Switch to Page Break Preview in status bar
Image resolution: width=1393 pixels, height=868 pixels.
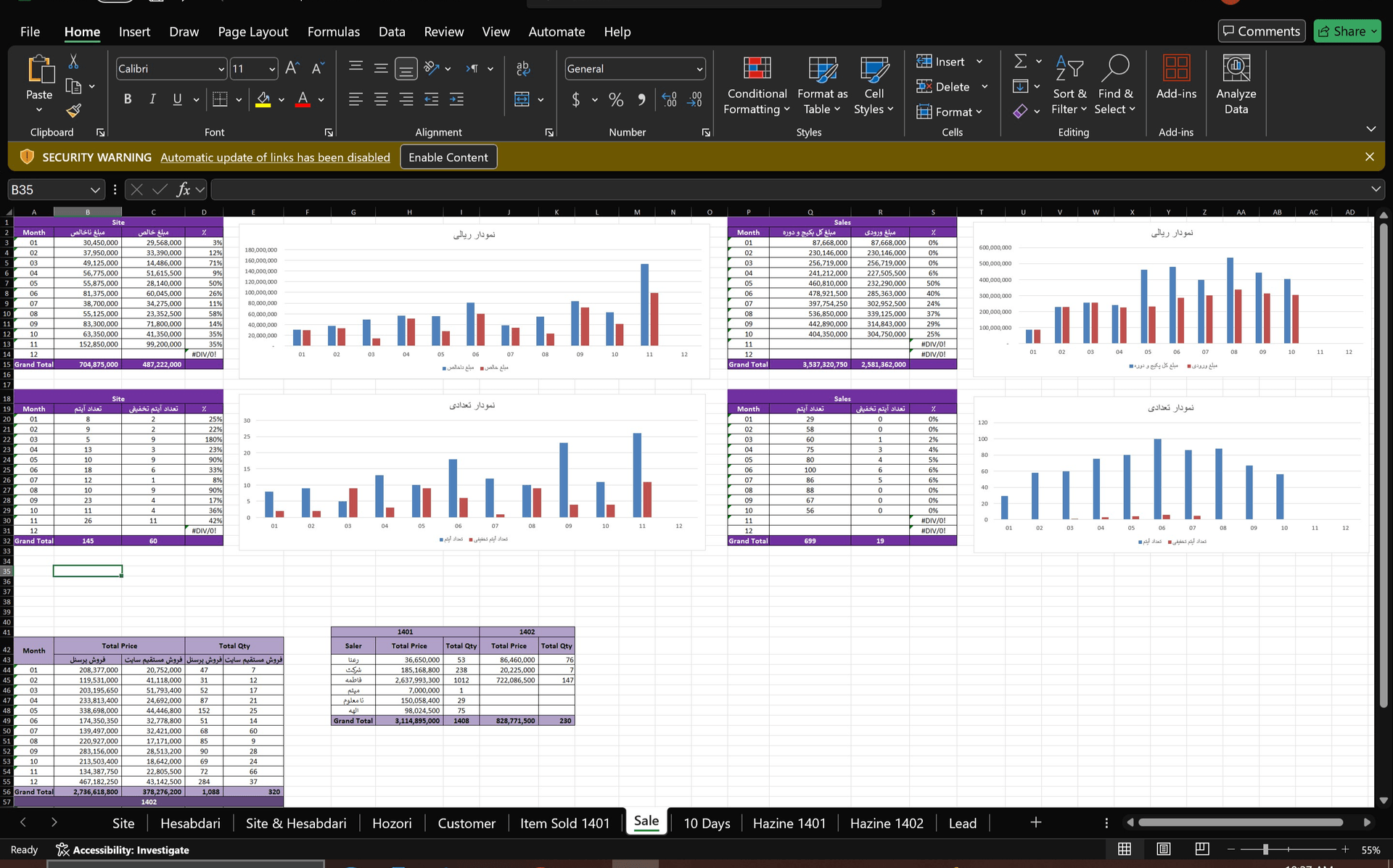(x=1201, y=849)
